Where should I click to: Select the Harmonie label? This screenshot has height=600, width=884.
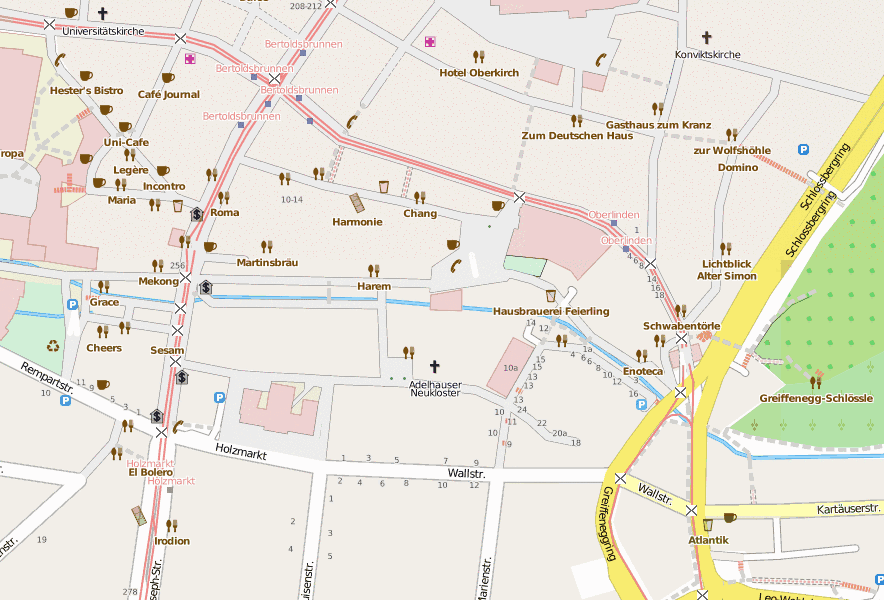(357, 222)
